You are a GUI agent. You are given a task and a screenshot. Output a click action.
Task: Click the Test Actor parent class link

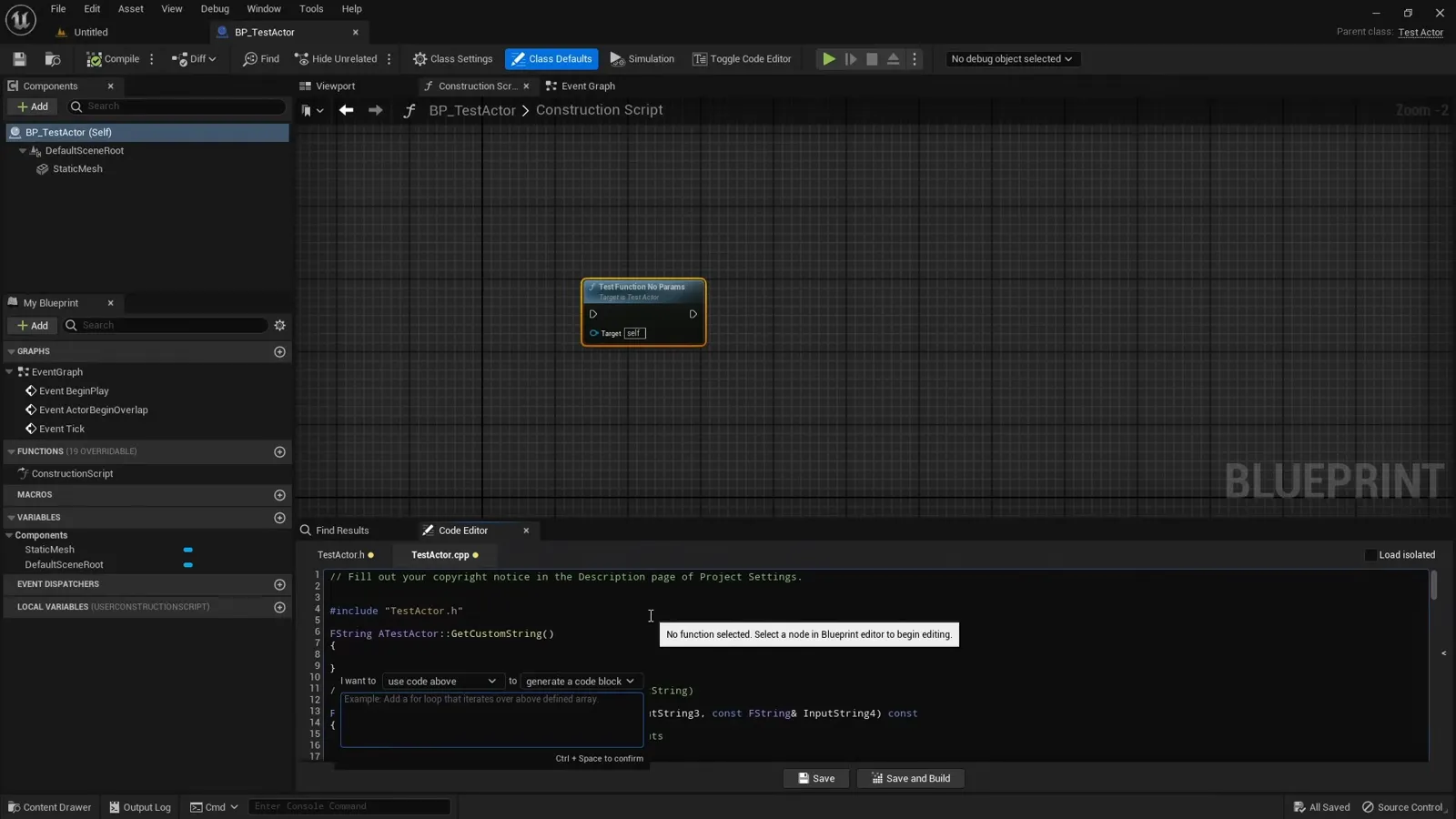(x=1421, y=33)
